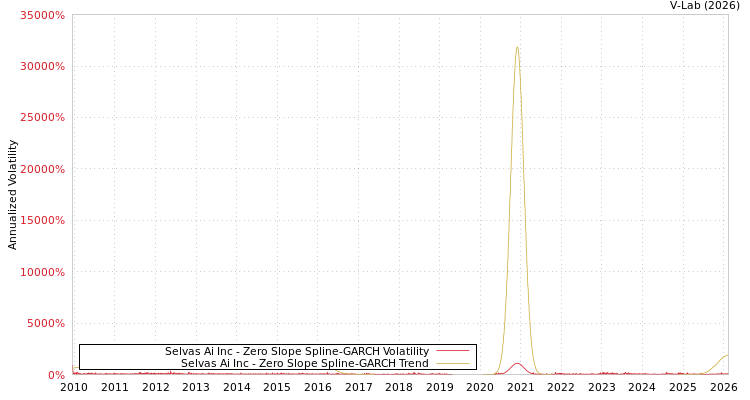The image size is (750, 400).
Task: Click the 2012 x-axis label
Action: 155,388
